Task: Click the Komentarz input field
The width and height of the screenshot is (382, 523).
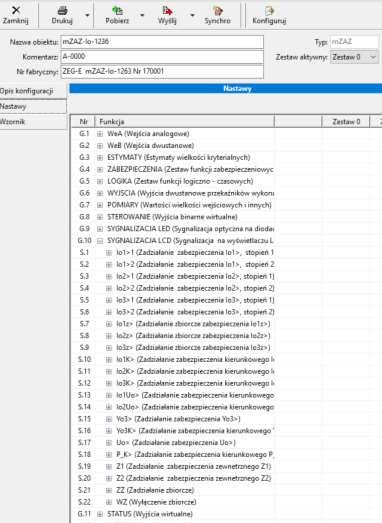Action: (162, 57)
